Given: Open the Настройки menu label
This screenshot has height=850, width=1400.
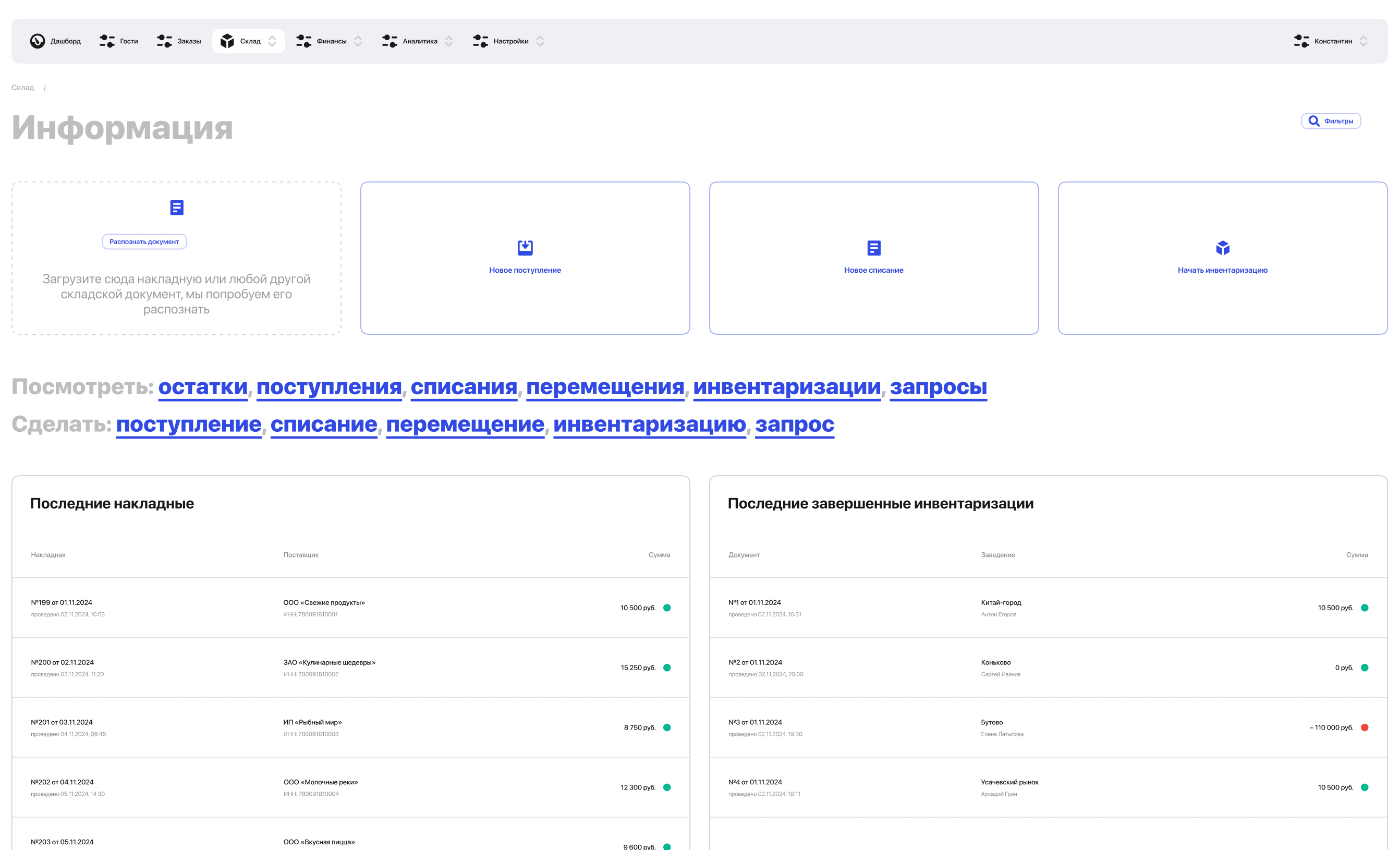Looking at the screenshot, I should click(511, 42).
